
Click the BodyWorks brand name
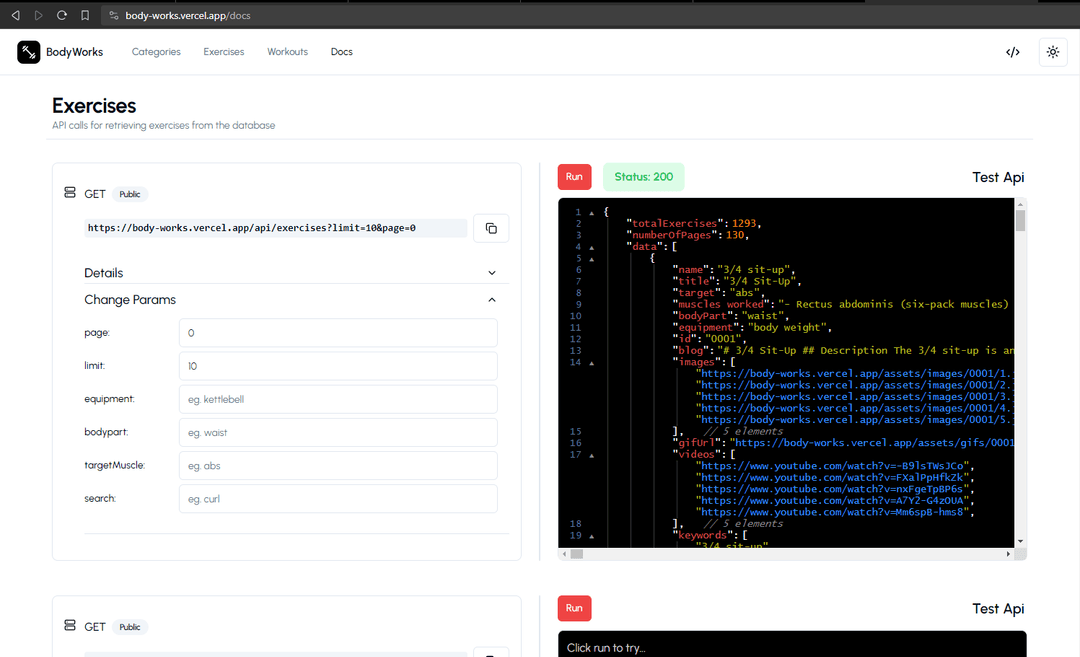(x=74, y=52)
